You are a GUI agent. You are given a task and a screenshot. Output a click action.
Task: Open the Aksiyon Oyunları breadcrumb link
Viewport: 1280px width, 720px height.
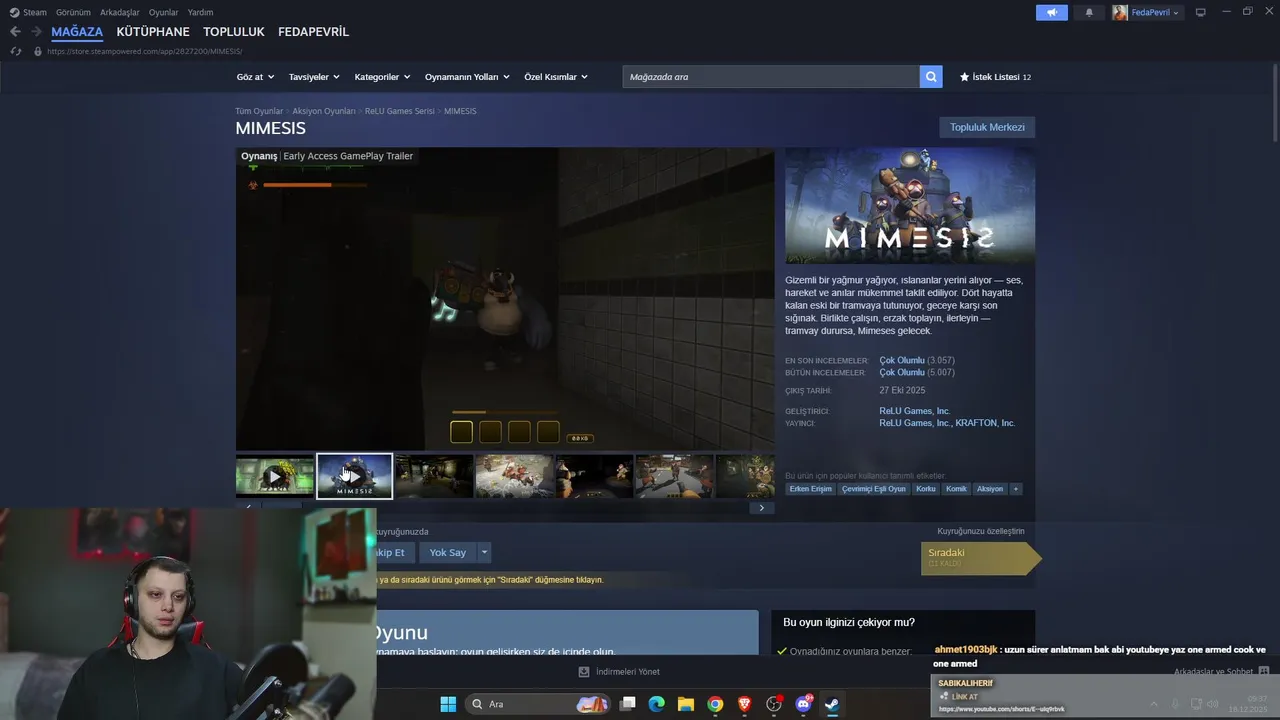(x=324, y=111)
